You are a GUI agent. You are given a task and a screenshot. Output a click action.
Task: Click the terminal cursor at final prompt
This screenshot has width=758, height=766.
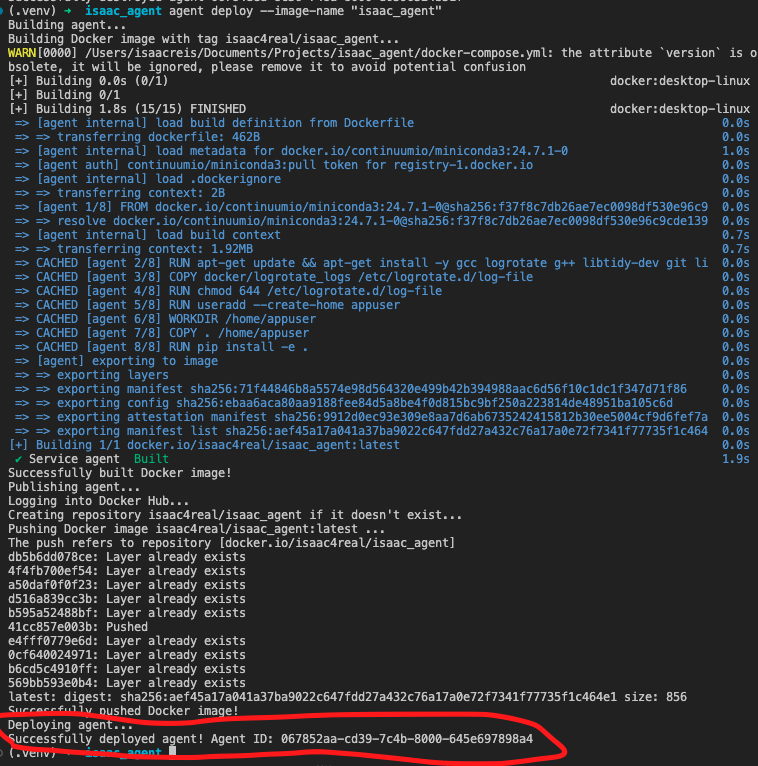[x=172, y=752]
